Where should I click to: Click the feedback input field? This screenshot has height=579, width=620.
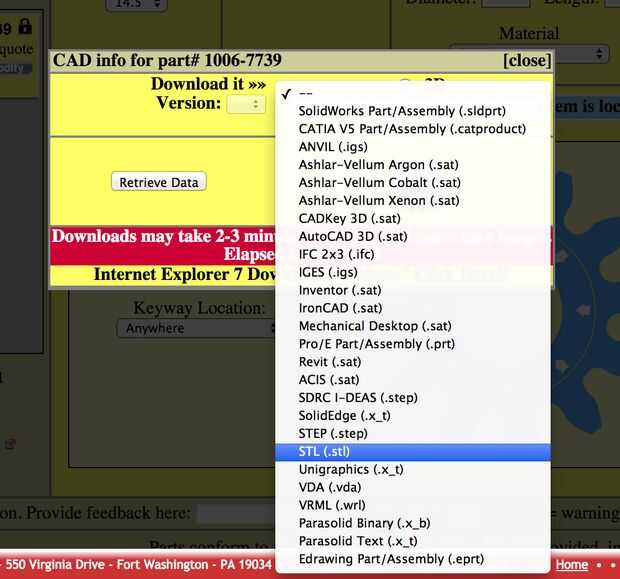[236, 514]
